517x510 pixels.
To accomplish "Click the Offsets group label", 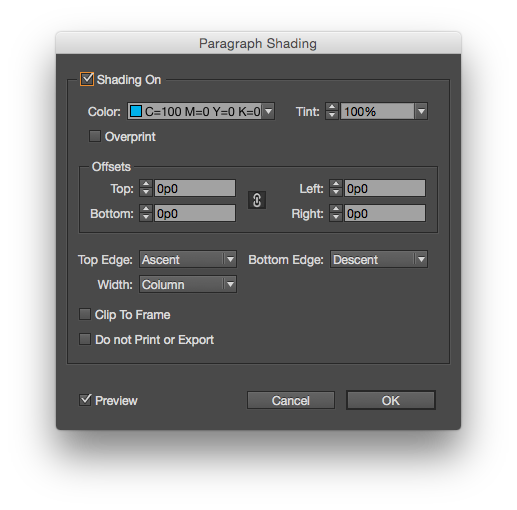I will tap(111, 167).
